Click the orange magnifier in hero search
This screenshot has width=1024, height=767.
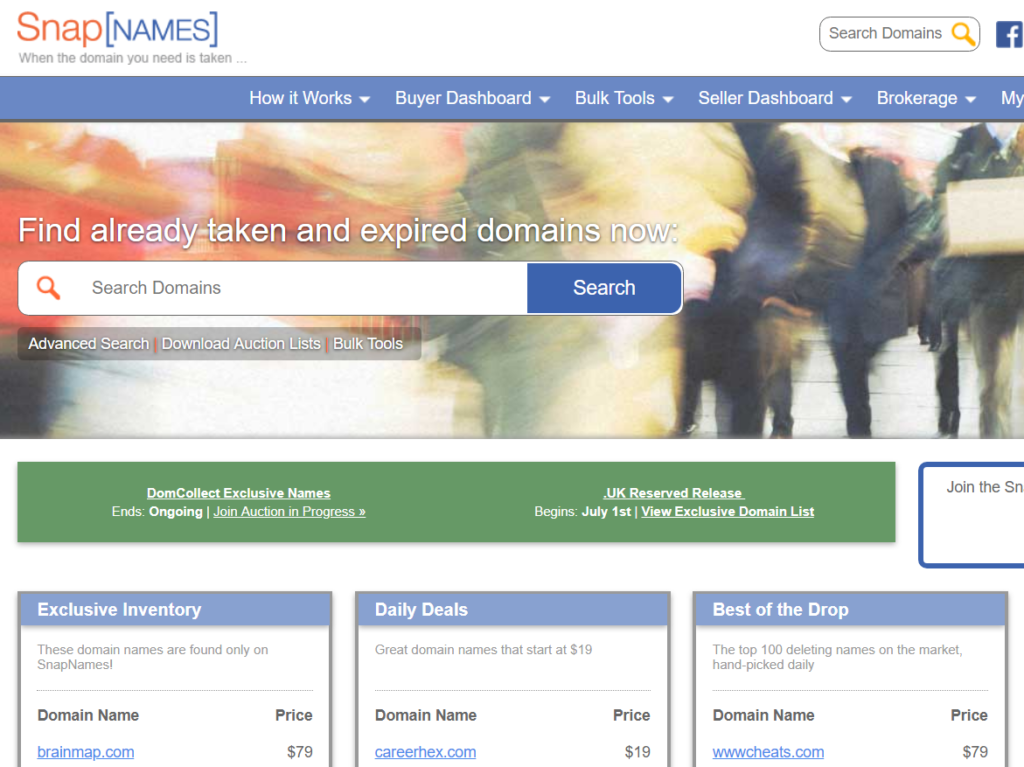[x=48, y=287]
